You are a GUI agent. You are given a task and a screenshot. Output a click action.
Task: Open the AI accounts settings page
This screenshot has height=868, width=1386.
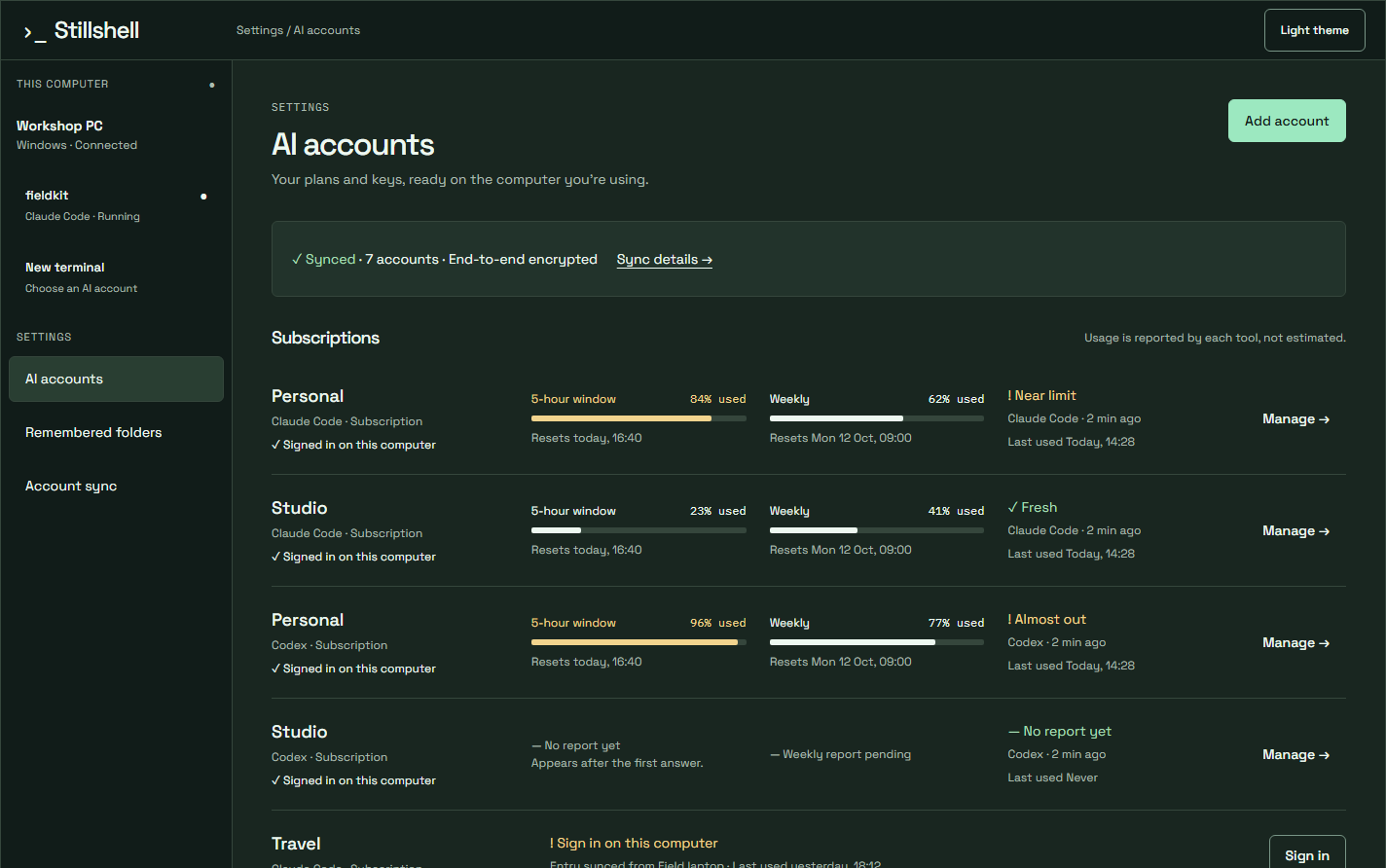point(116,379)
